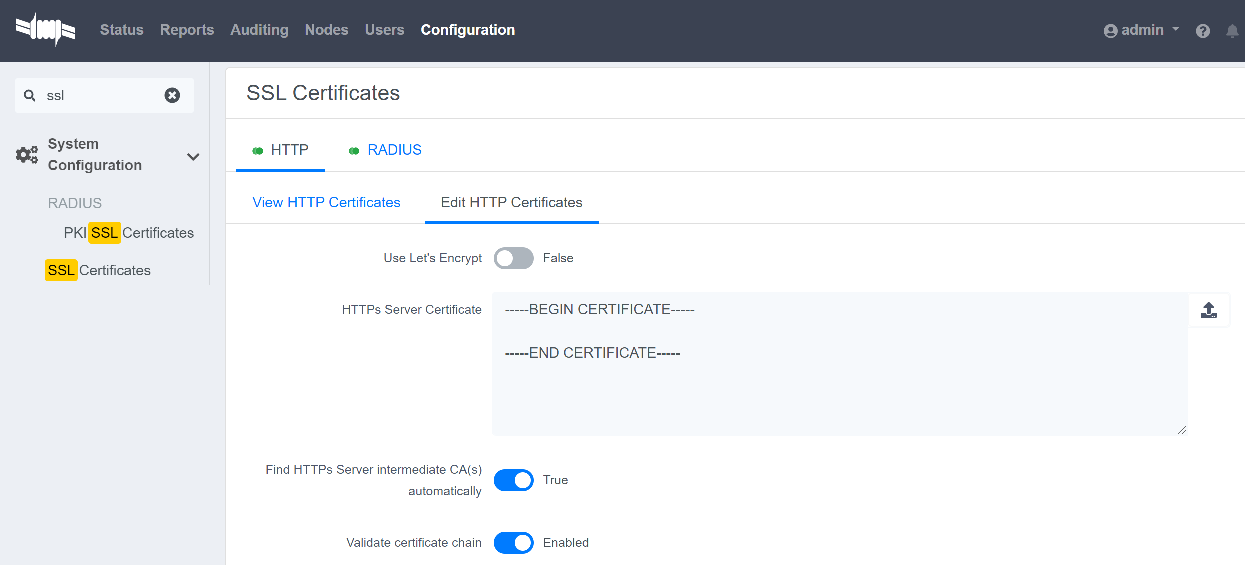Open the help question mark icon
This screenshot has height=566, width=1245.
(1203, 31)
